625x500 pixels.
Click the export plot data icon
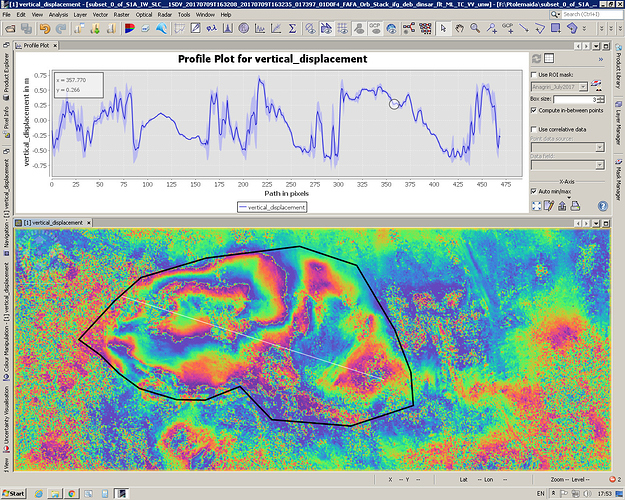pos(562,206)
